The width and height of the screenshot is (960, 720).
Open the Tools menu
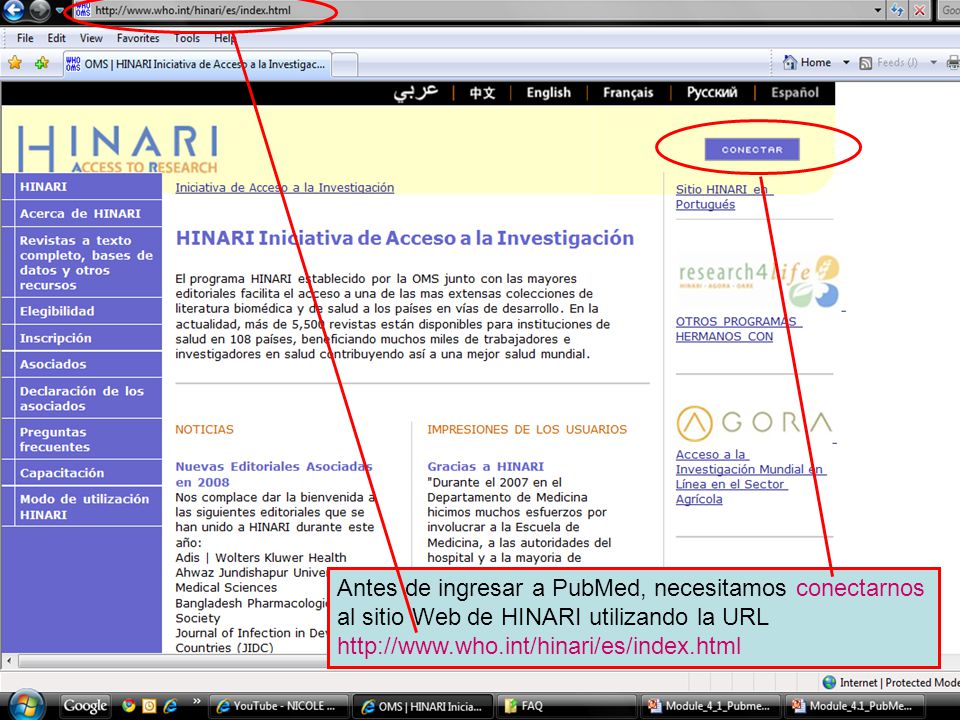(187, 38)
